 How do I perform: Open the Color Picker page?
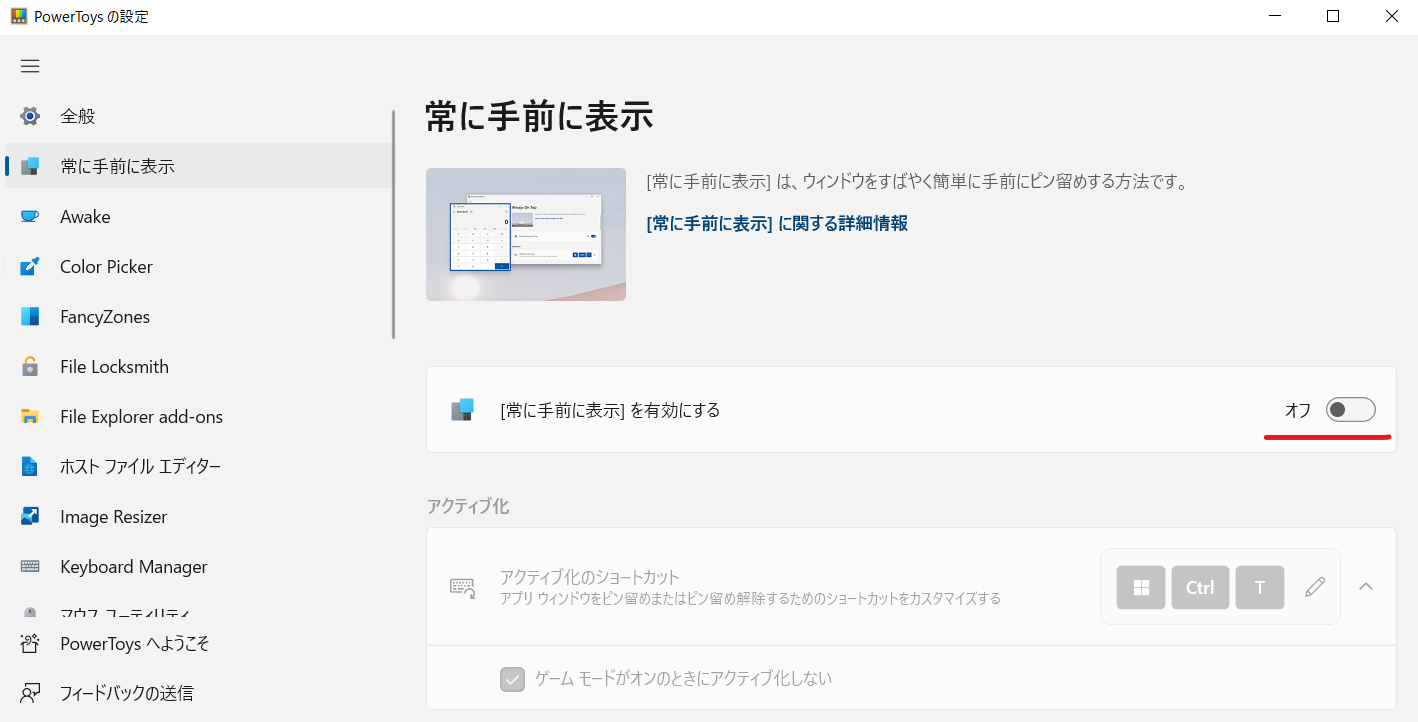(198, 266)
